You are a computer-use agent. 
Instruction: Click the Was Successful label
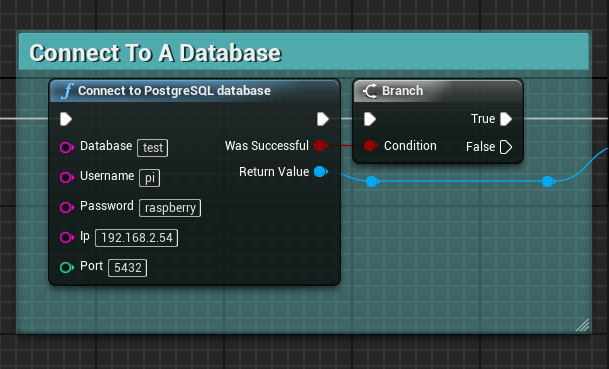tap(266, 146)
